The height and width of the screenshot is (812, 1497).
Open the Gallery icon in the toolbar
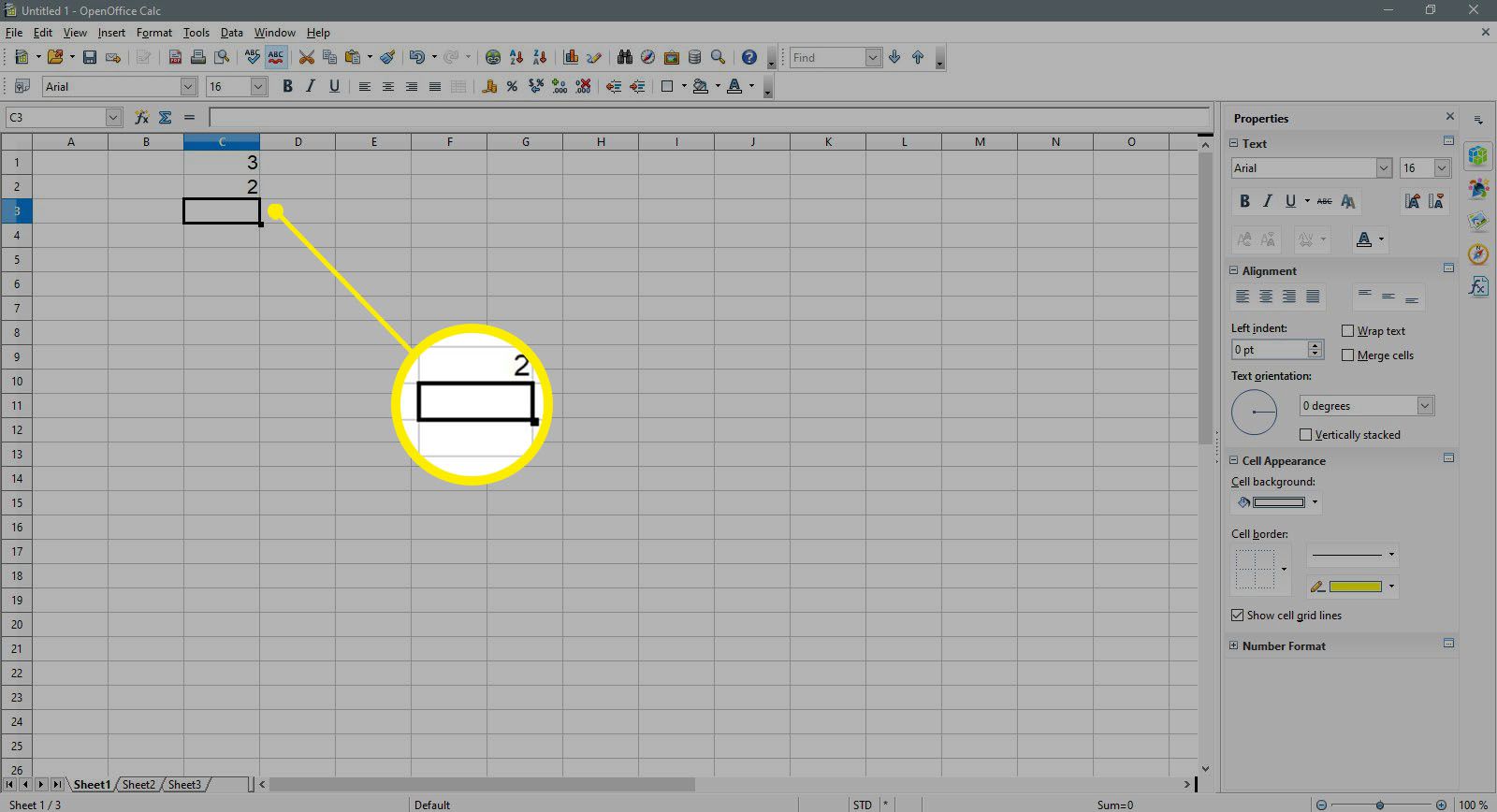[x=672, y=58]
